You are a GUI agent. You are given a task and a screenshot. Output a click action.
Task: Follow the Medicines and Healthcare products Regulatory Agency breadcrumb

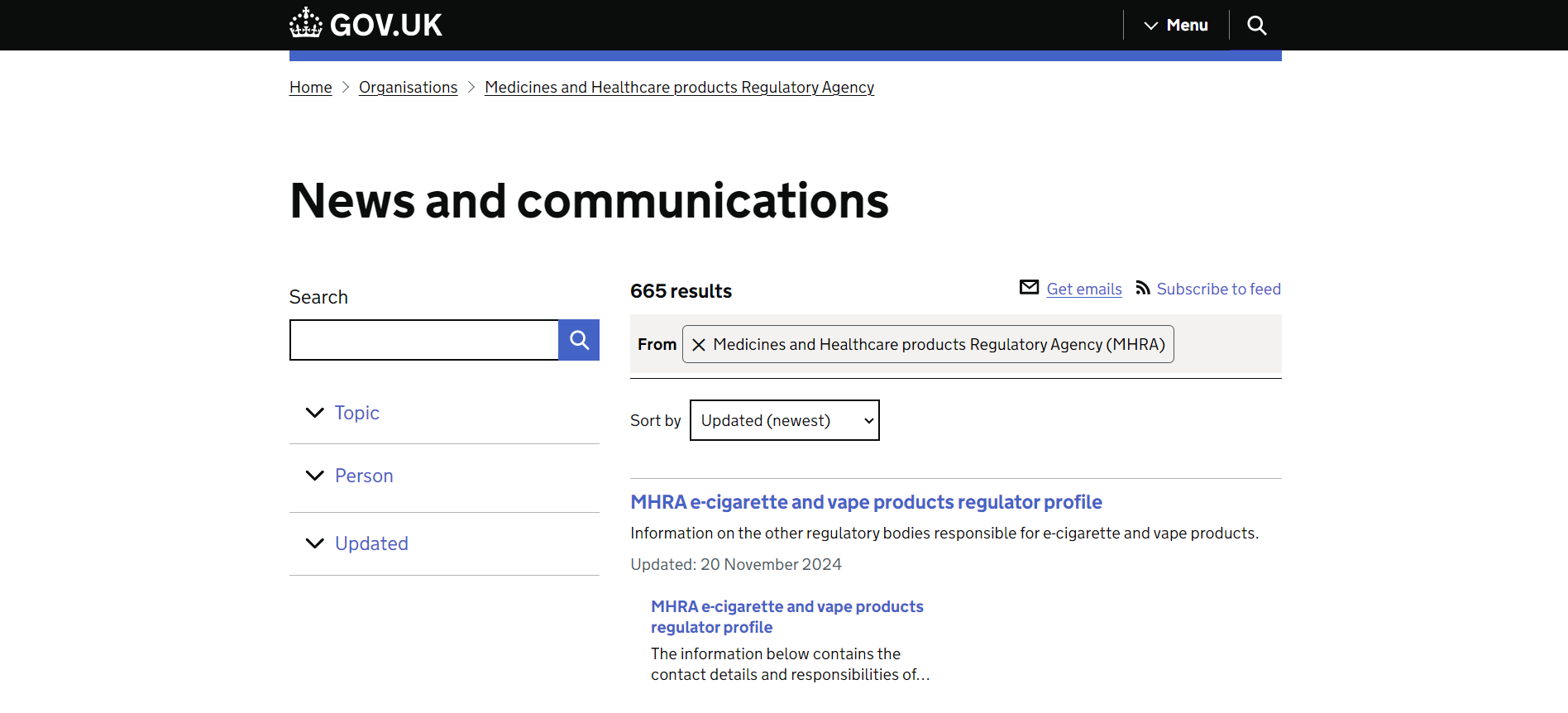click(x=679, y=88)
